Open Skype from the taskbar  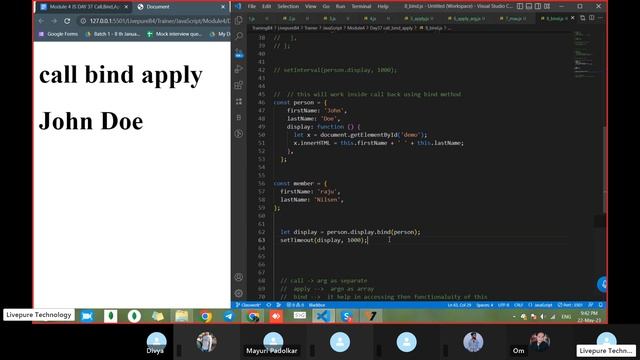[x=347, y=316]
